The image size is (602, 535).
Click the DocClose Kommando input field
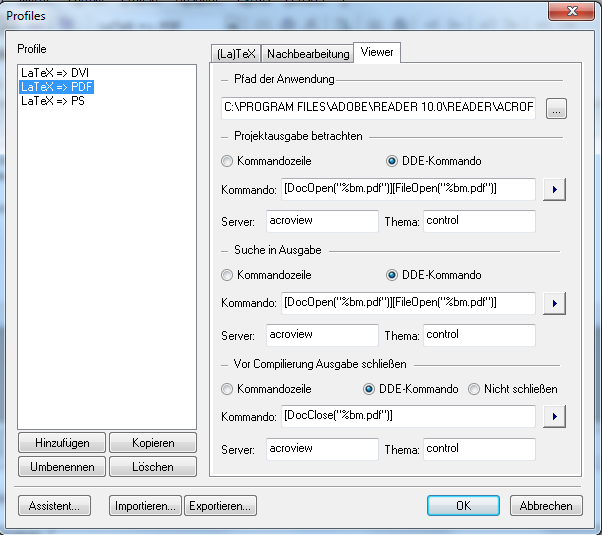(408, 416)
